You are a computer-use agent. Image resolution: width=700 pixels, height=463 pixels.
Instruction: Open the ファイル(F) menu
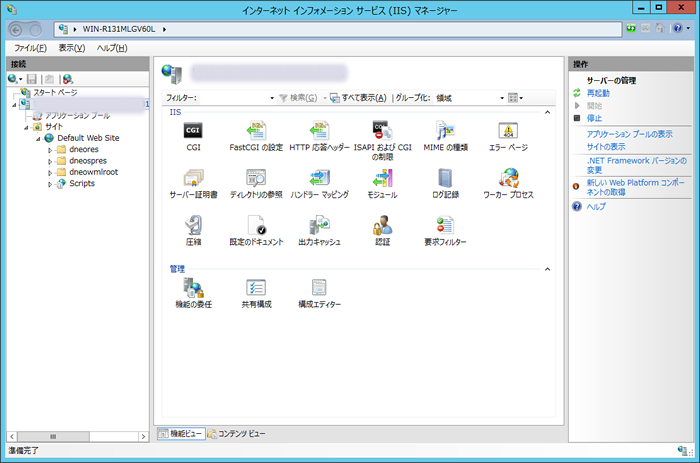coord(30,48)
